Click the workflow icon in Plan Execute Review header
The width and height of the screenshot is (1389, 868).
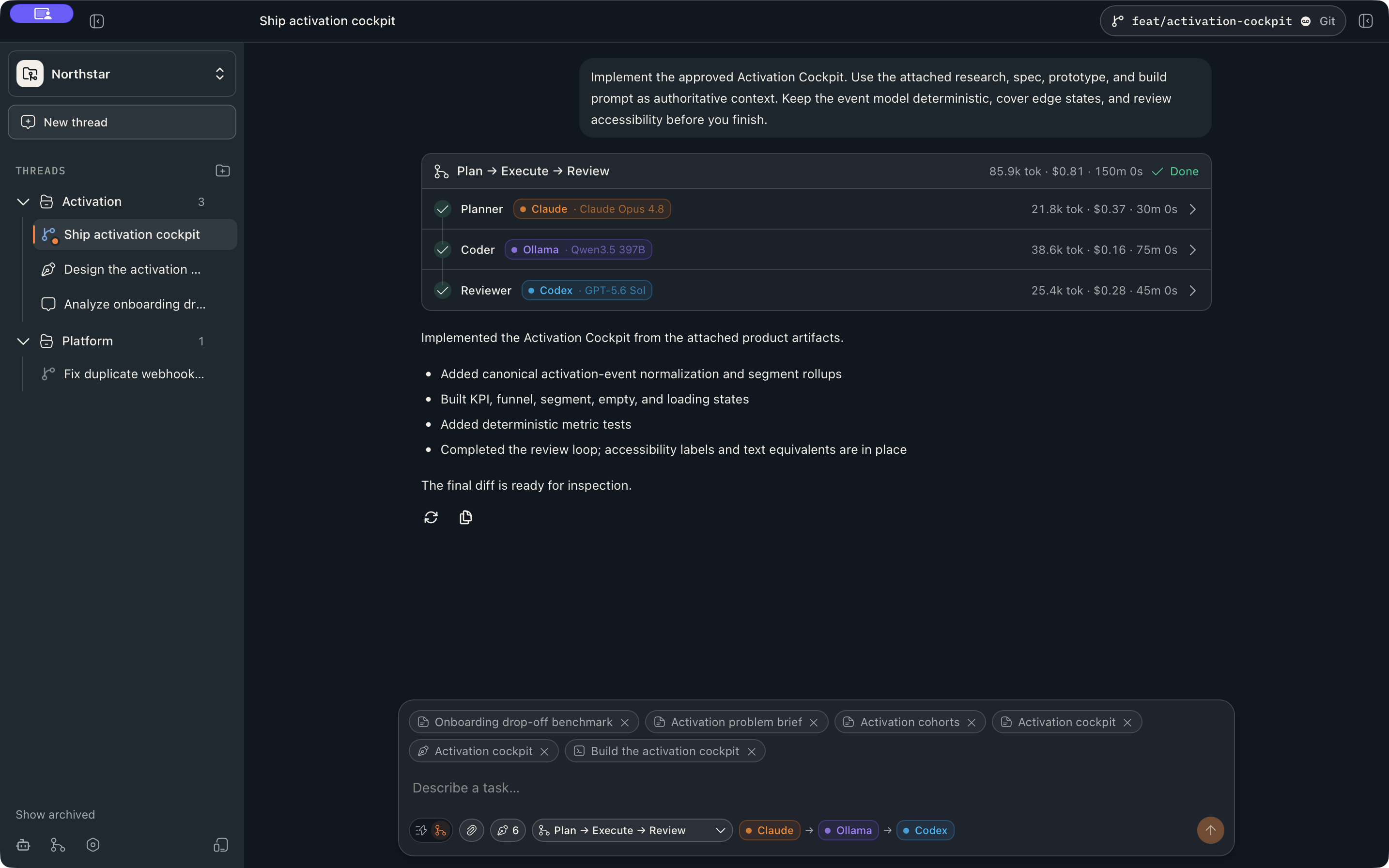click(441, 171)
